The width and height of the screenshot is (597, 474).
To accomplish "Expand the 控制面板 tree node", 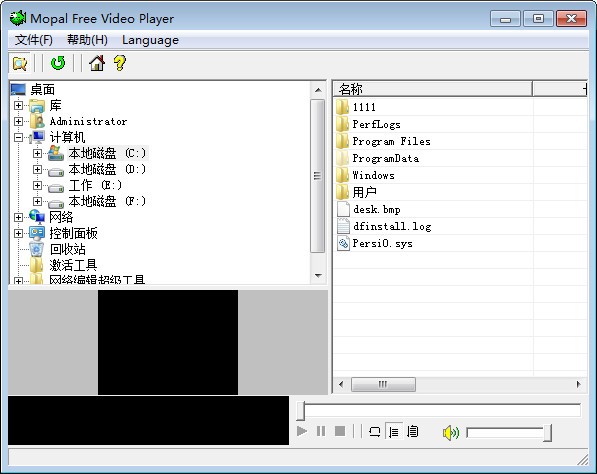I will pyautogui.click(x=18, y=233).
